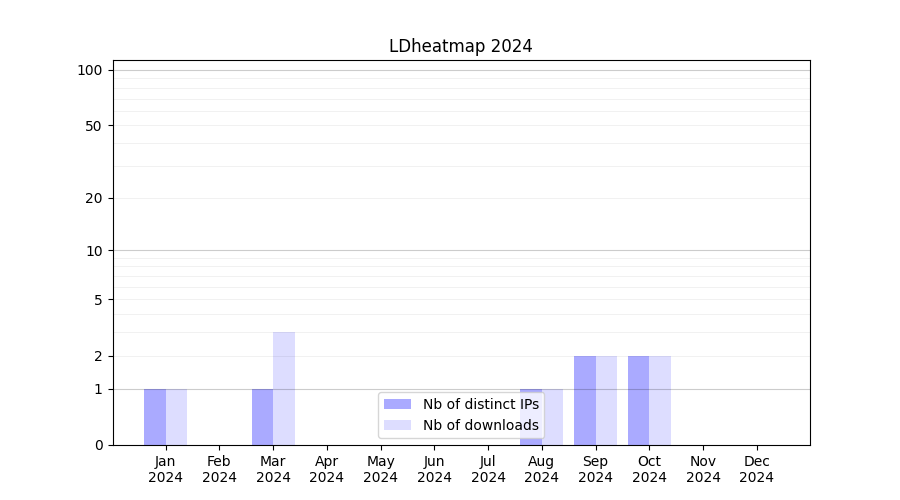Click the 'Nb of downloads' legend label
Screen dimensions: 900x500
coord(480,425)
